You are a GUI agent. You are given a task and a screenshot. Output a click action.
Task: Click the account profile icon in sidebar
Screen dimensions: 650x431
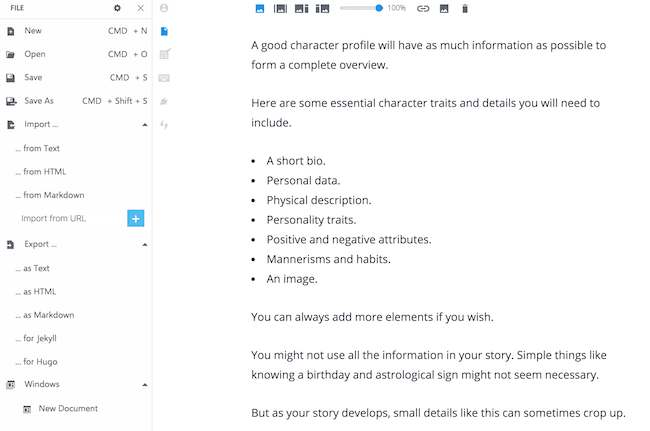164,8
